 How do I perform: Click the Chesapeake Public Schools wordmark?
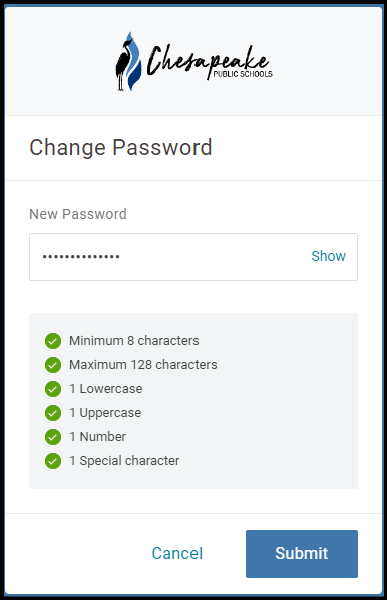tap(210, 62)
